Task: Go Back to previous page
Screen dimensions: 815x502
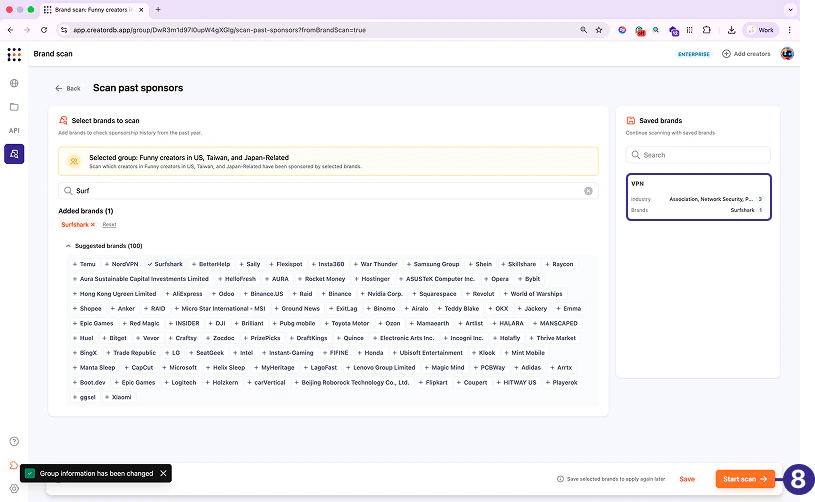Action: coord(68,88)
